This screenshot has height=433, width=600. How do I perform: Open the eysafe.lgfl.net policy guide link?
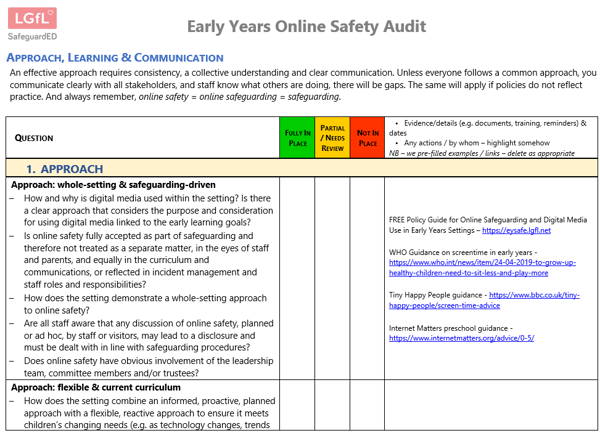[x=516, y=230]
